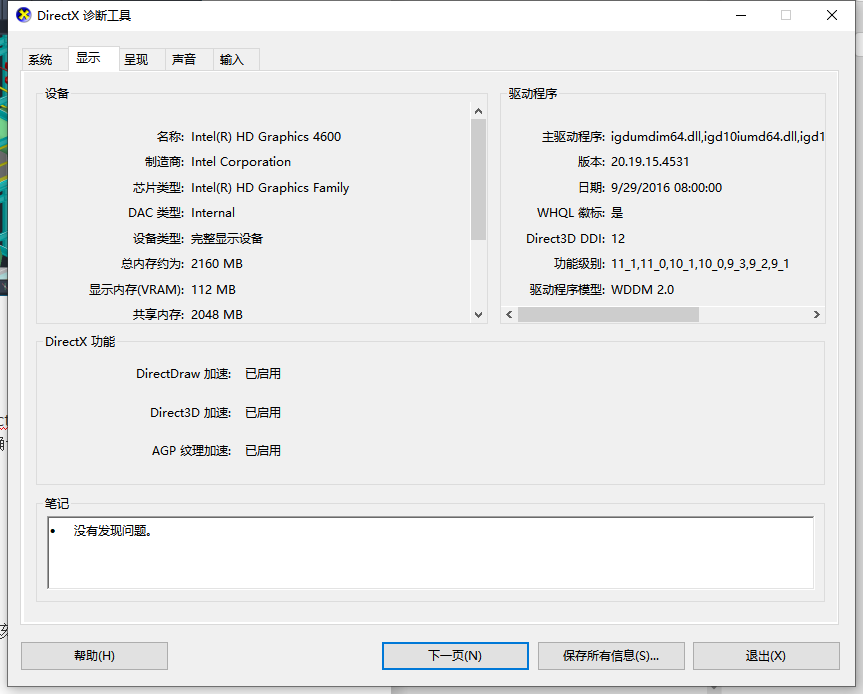Click the device list scroll-down arrow

(478, 315)
